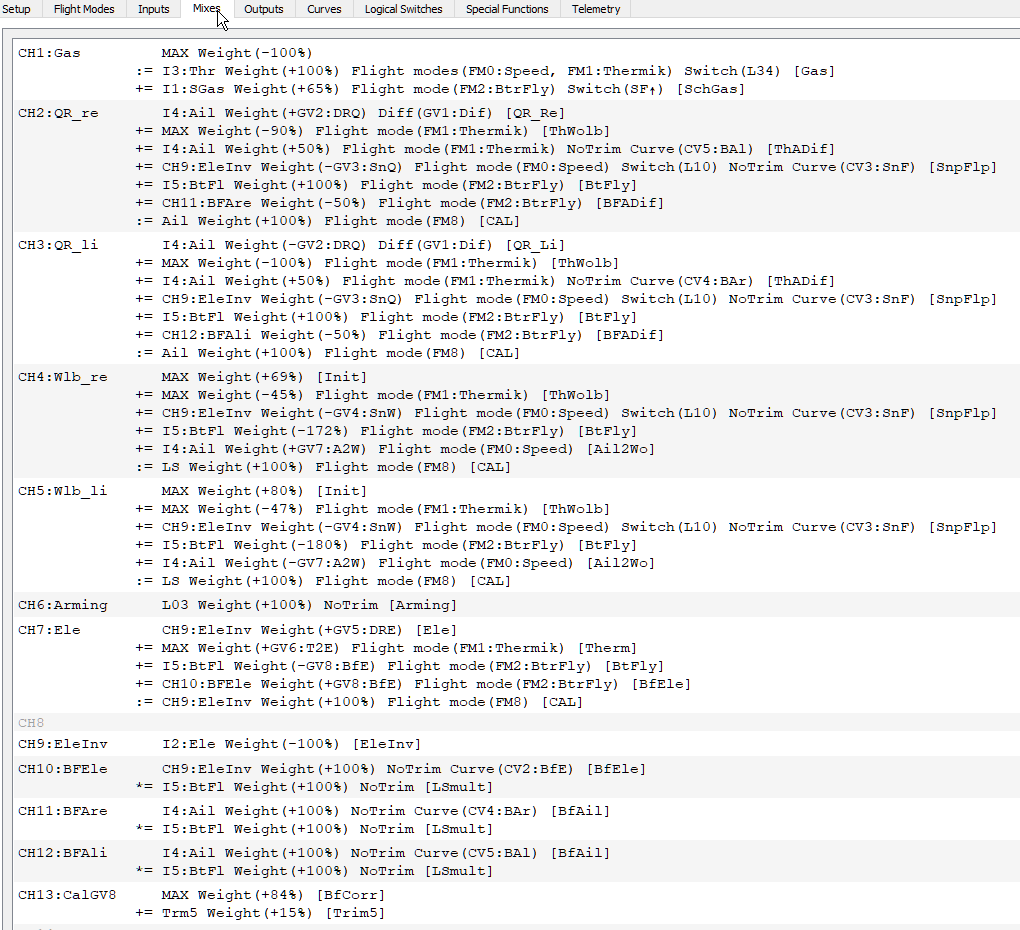Switch to the Outputs tab
The height and width of the screenshot is (930, 1020).
263,9
